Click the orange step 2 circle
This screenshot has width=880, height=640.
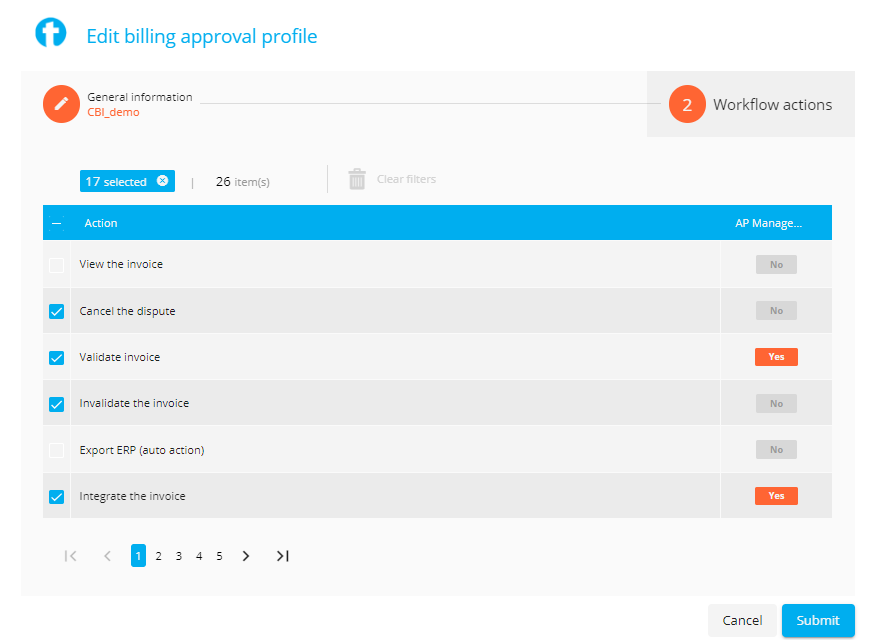point(687,104)
